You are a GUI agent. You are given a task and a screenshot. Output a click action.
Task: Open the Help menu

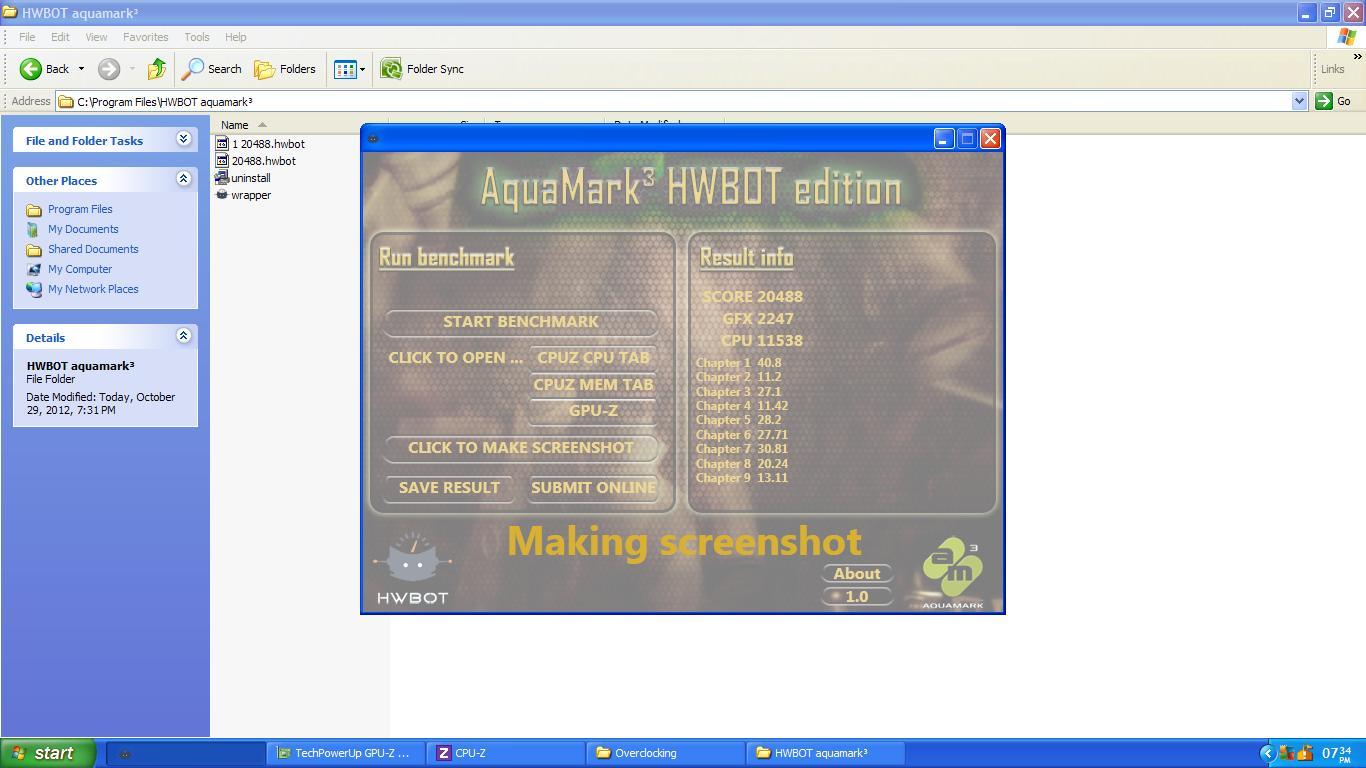[235, 37]
